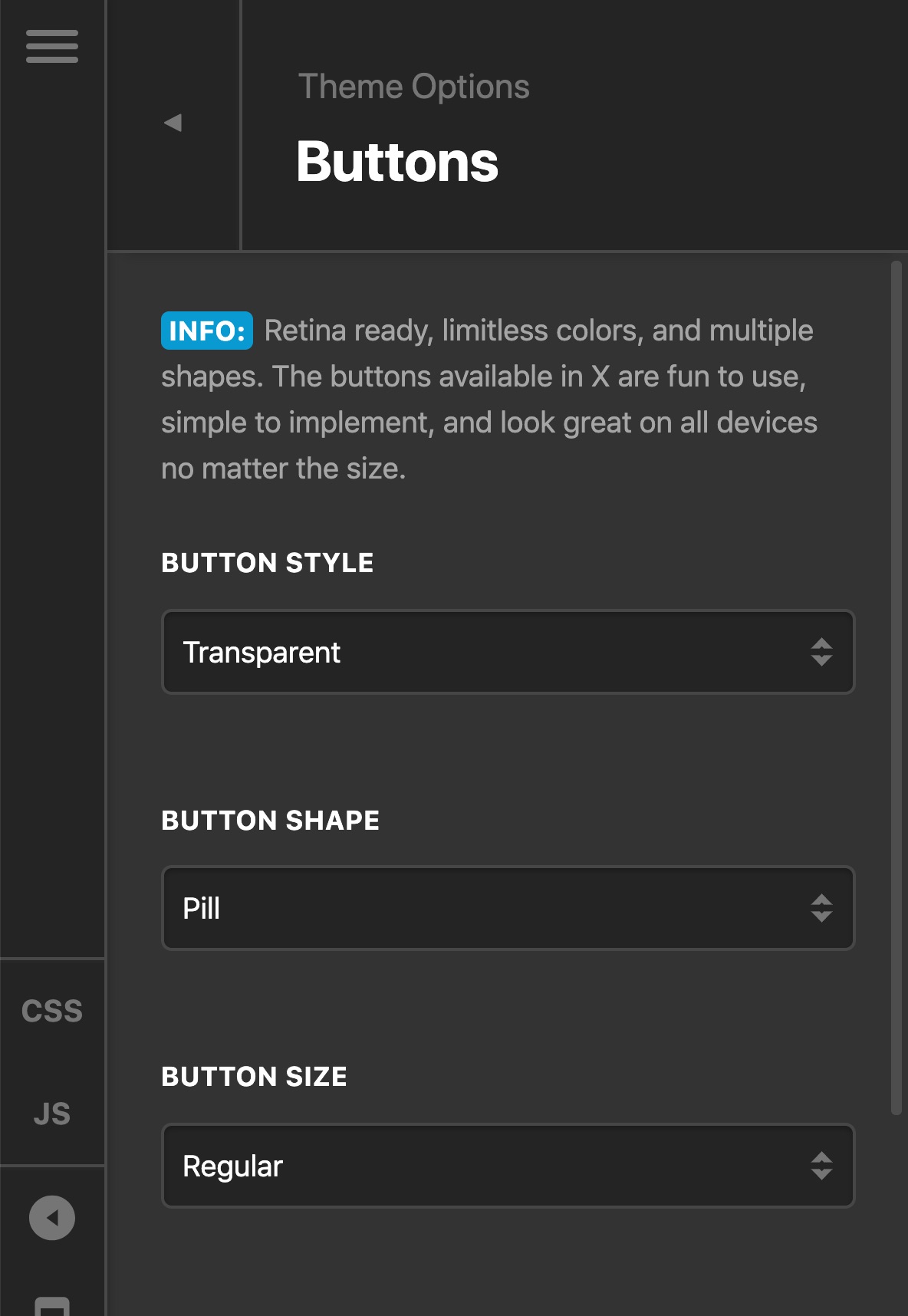
Task: Click the Button Shape stepper arrows
Action: coord(821,908)
